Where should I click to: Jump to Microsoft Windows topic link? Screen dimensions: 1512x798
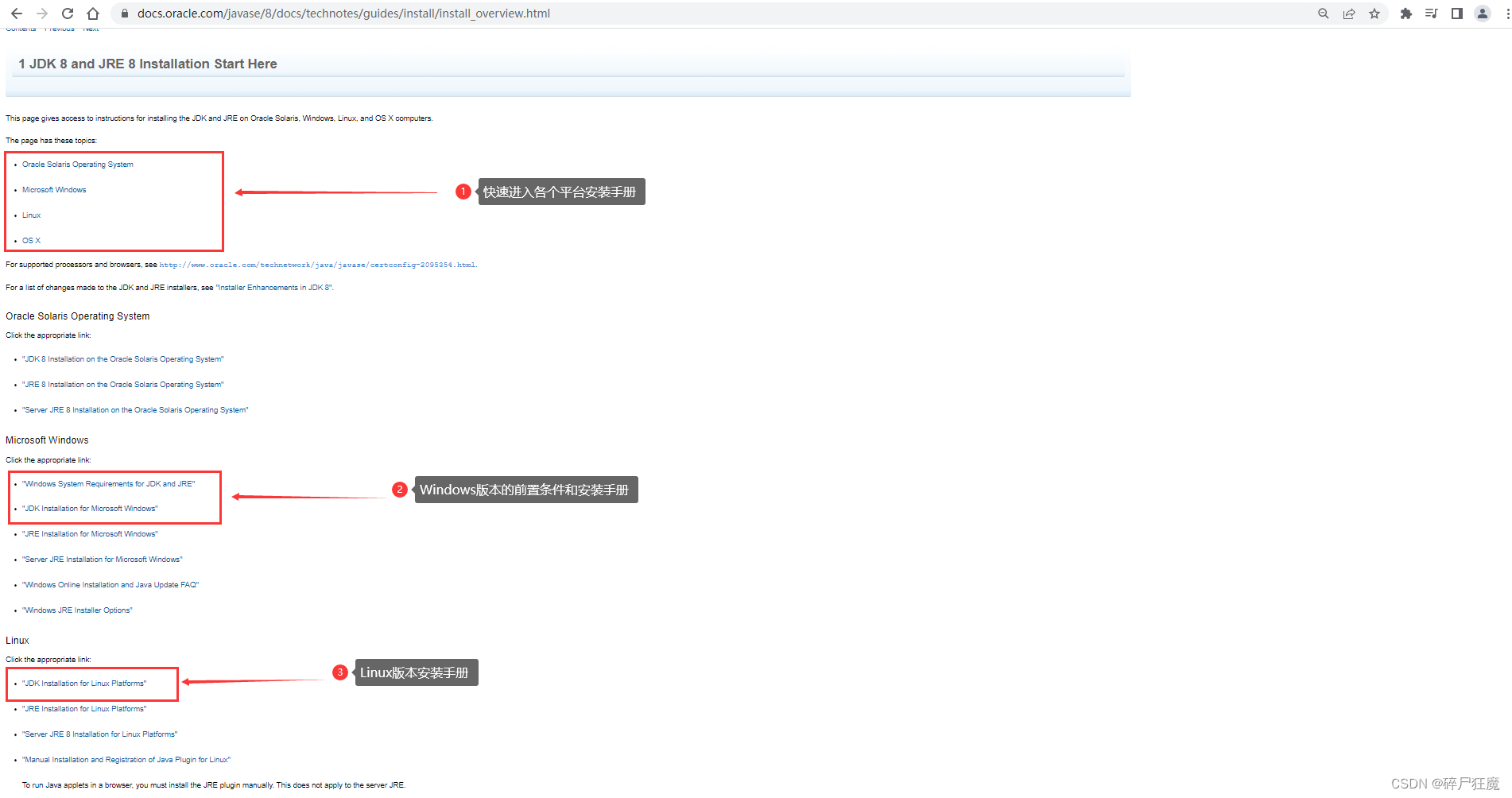54,190
